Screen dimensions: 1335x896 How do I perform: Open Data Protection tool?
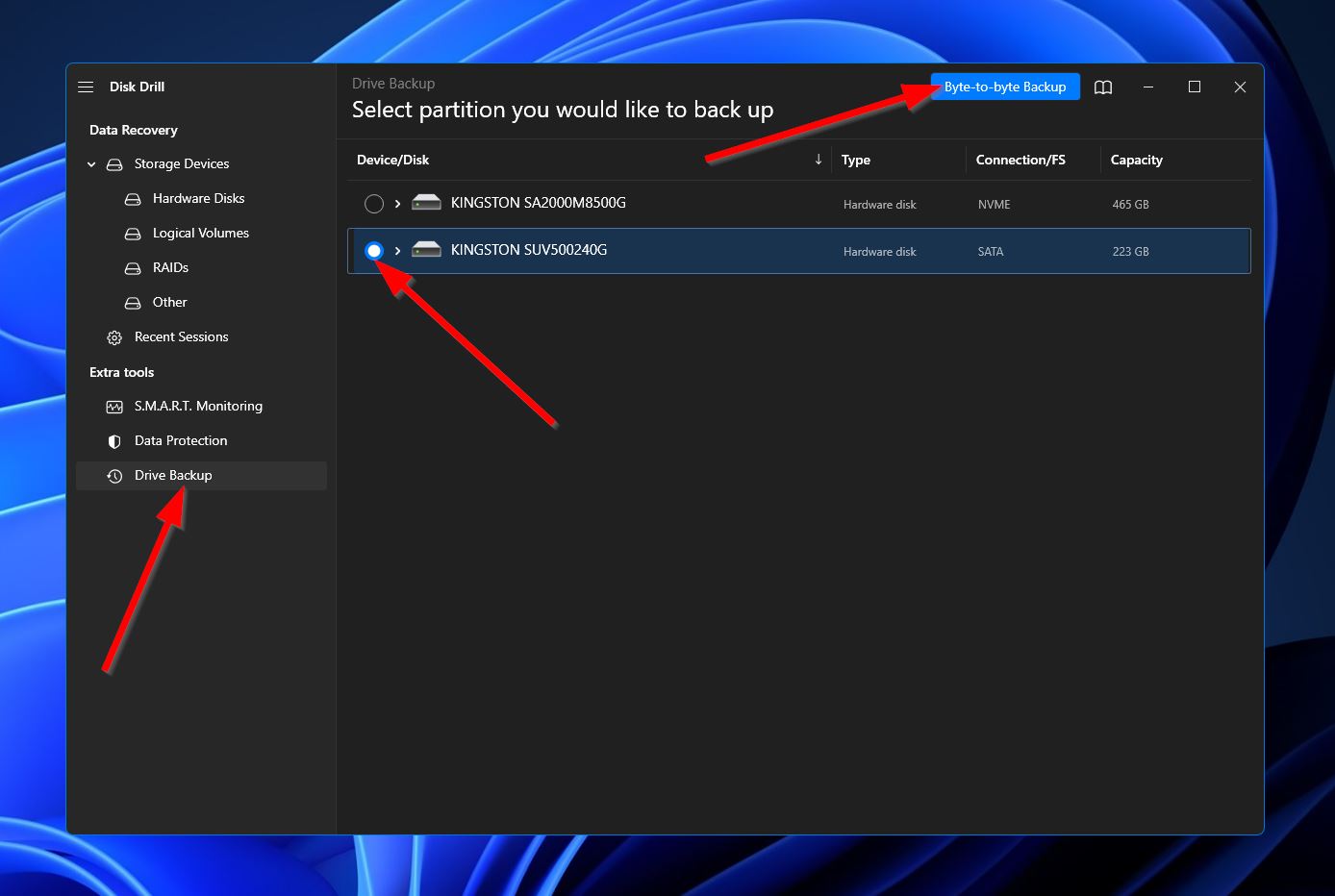coord(181,440)
